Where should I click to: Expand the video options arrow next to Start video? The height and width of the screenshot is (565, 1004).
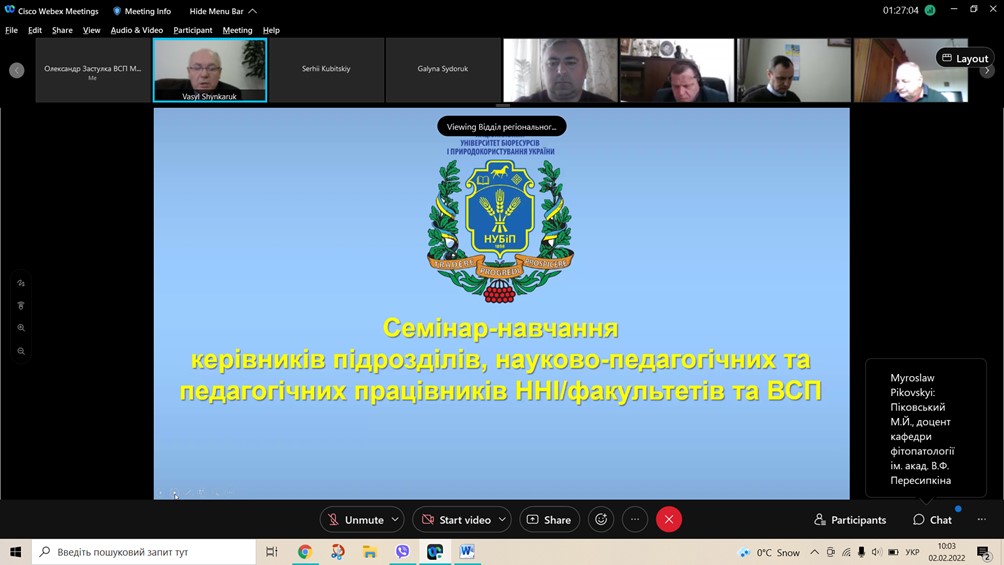(503, 520)
